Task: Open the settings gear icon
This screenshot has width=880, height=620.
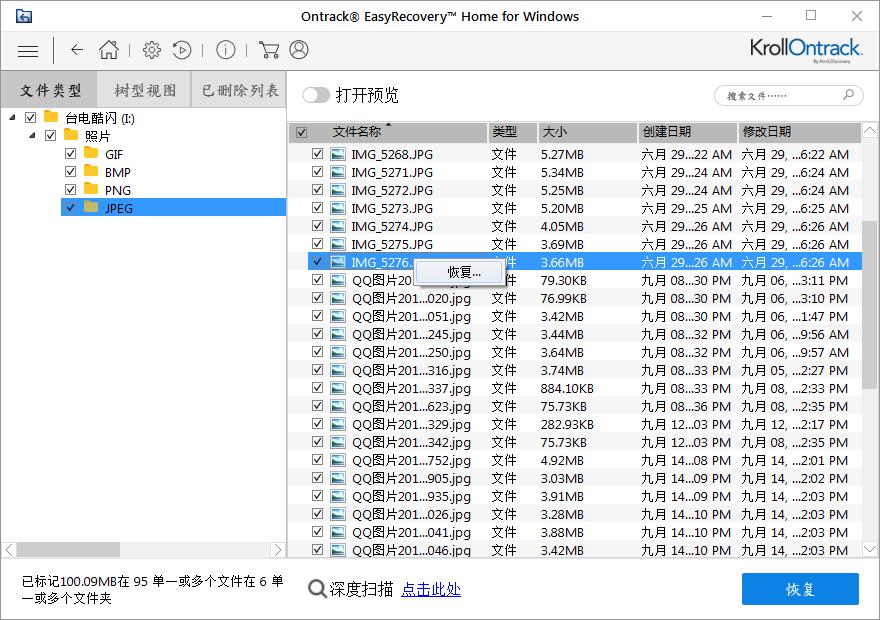Action: pos(152,50)
